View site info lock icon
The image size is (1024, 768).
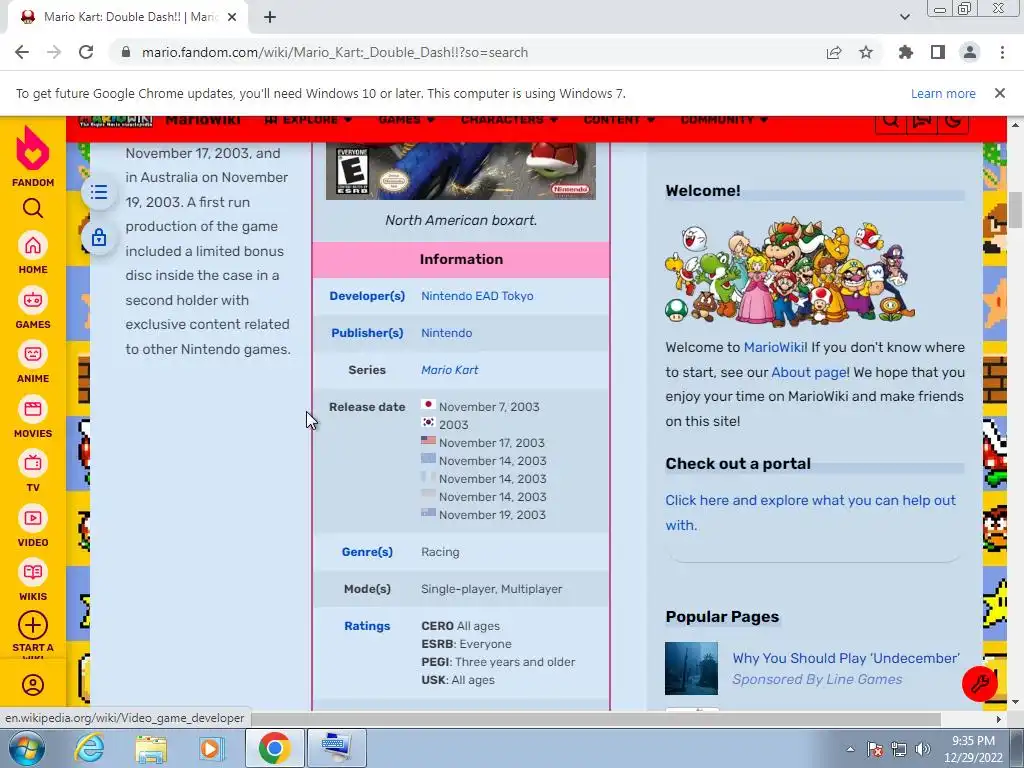126,52
